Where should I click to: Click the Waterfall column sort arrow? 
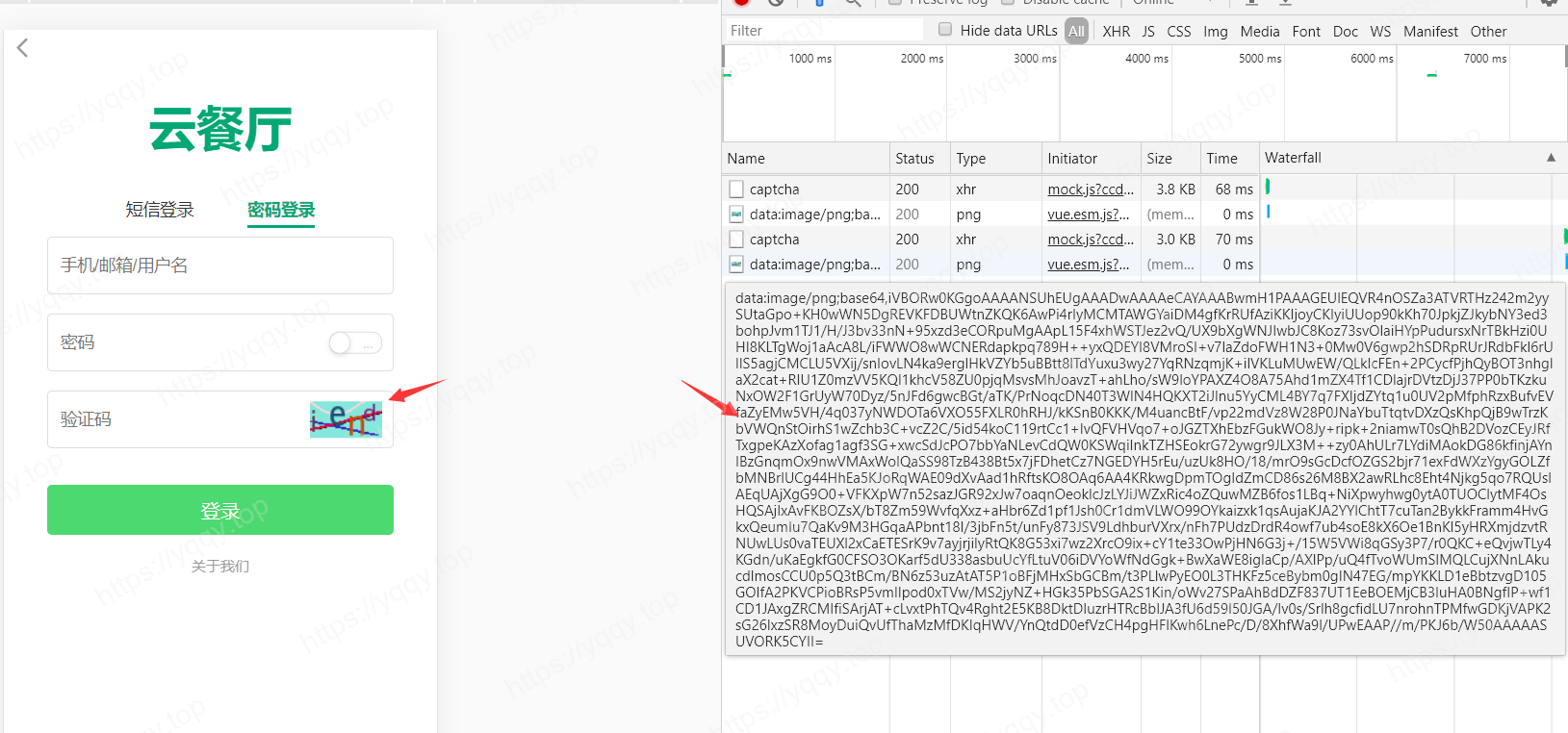point(1551,158)
